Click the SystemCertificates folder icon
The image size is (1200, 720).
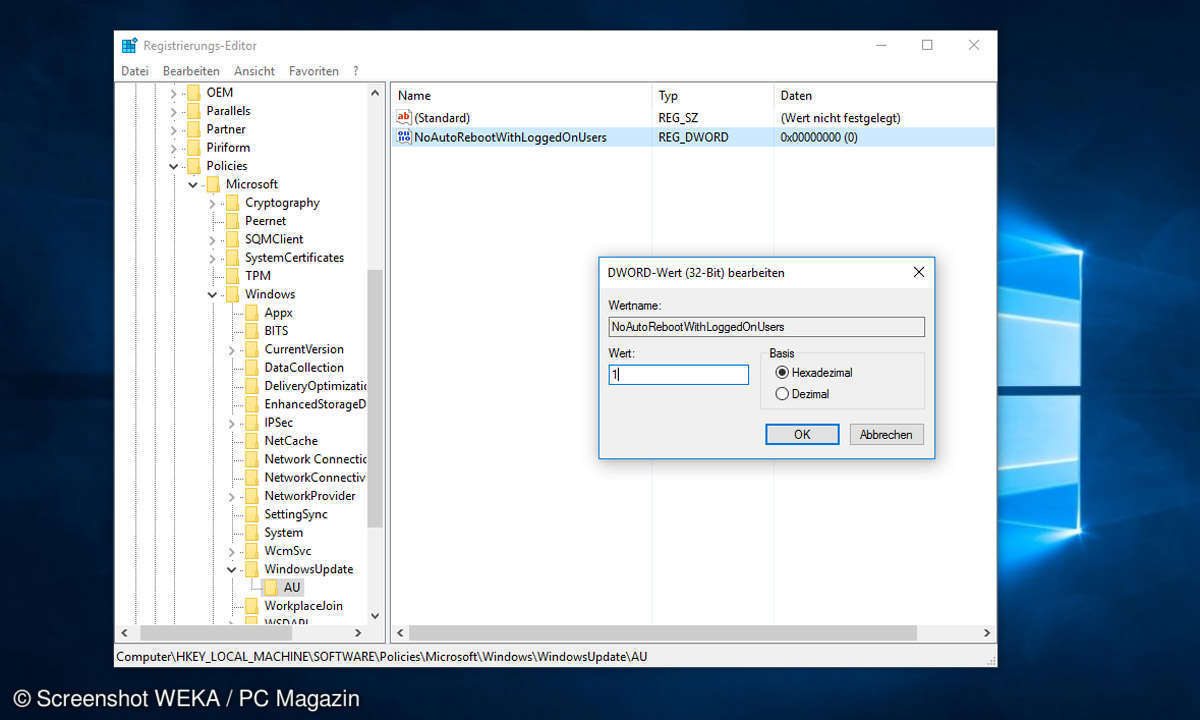(x=232, y=257)
